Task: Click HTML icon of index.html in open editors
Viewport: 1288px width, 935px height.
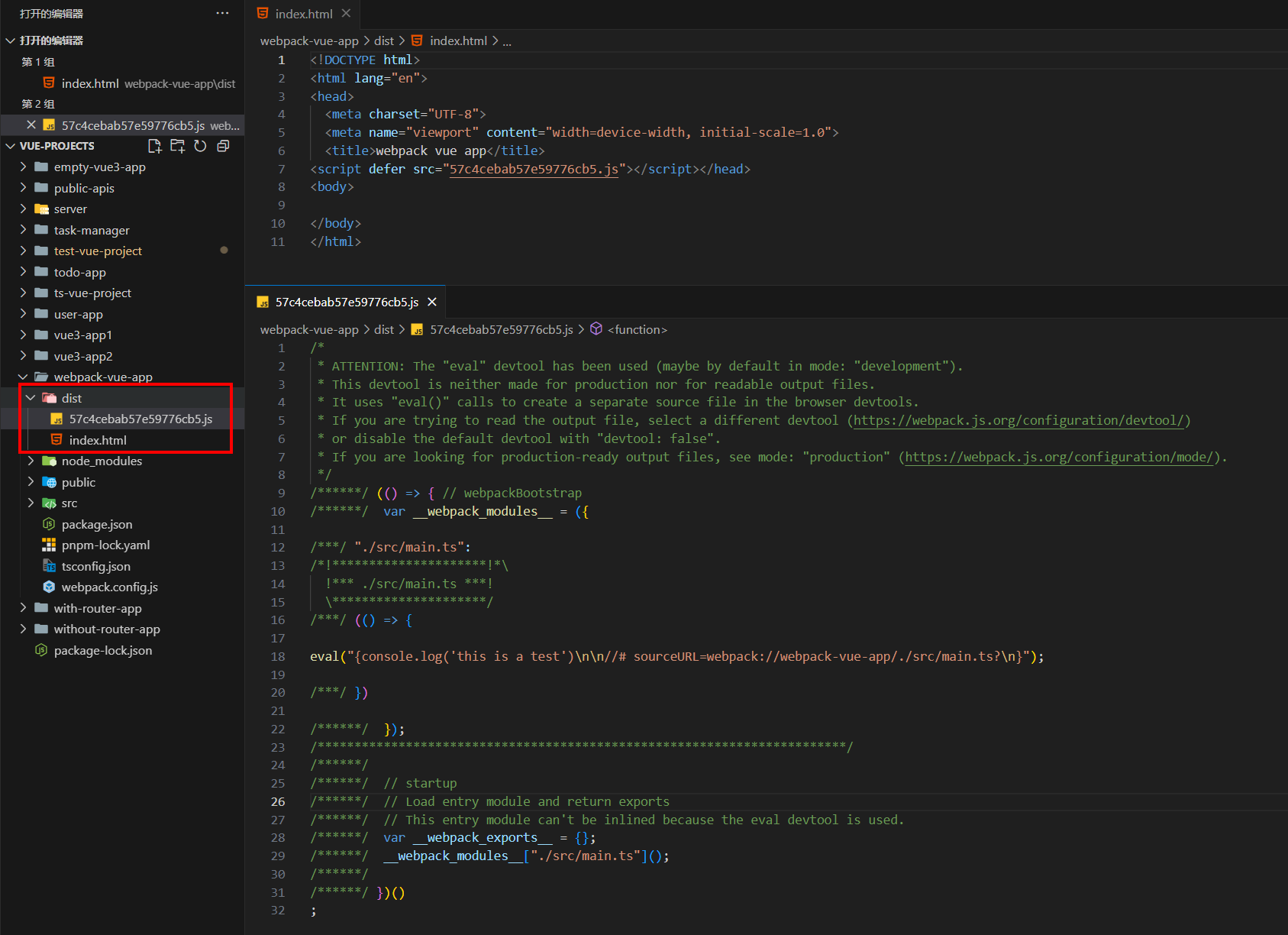Action: (49, 83)
